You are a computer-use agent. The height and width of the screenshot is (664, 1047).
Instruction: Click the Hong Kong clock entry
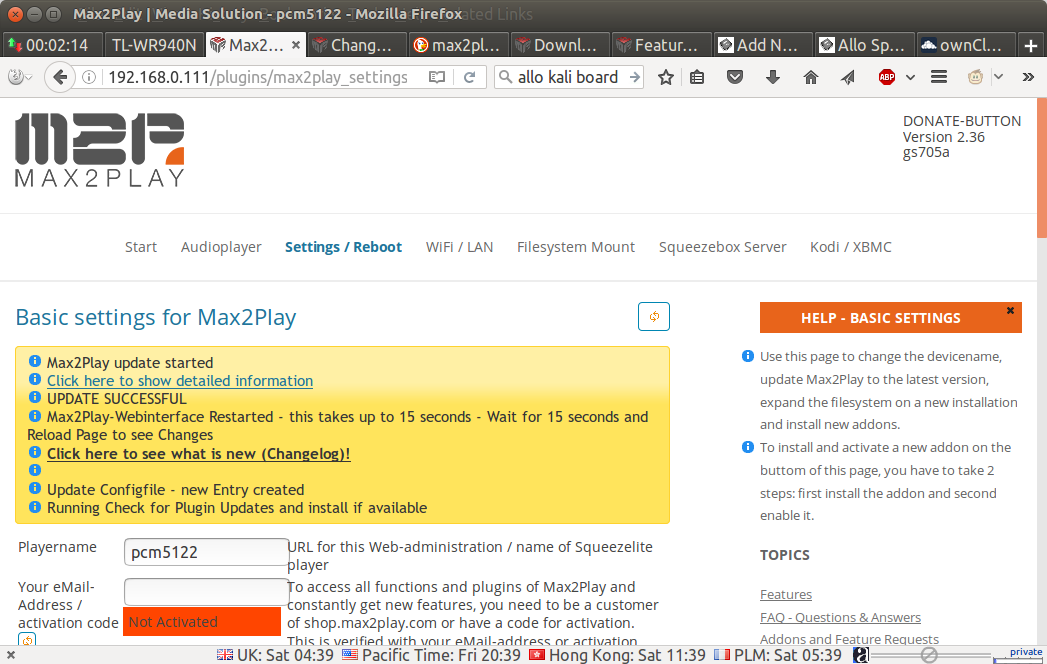point(618,655)
